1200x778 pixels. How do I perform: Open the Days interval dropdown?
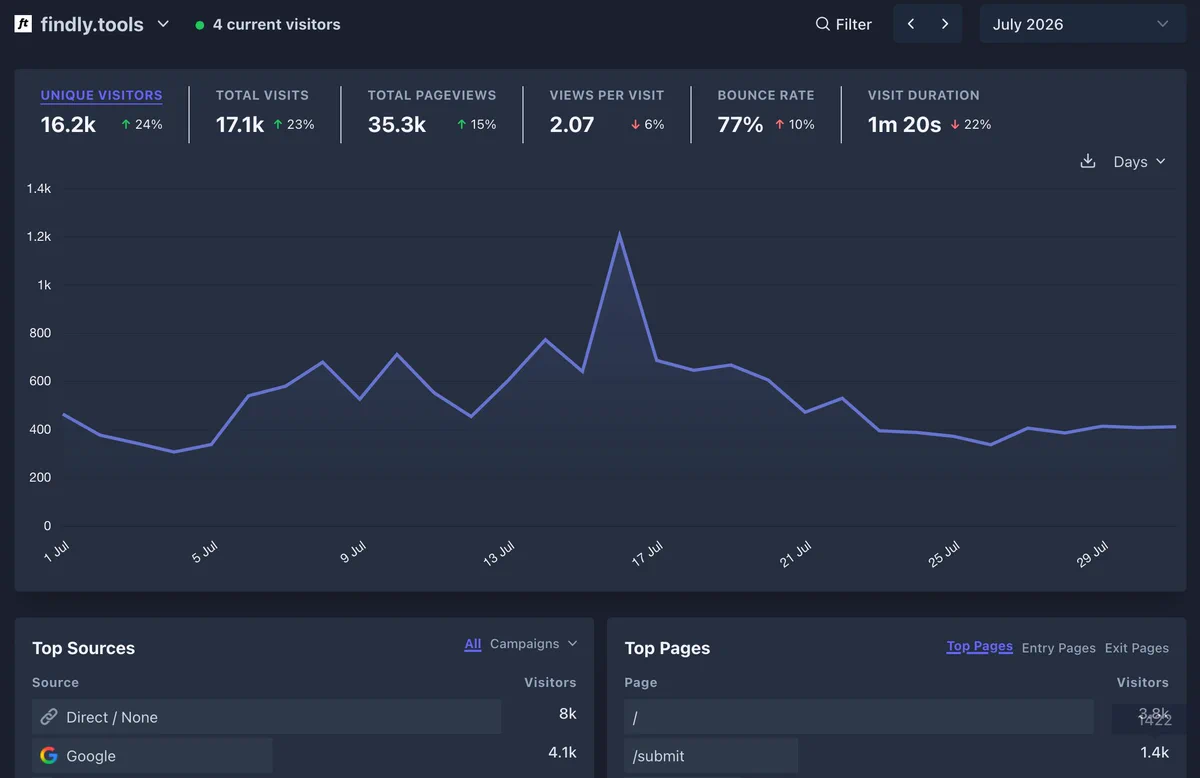click(1139, 162)
